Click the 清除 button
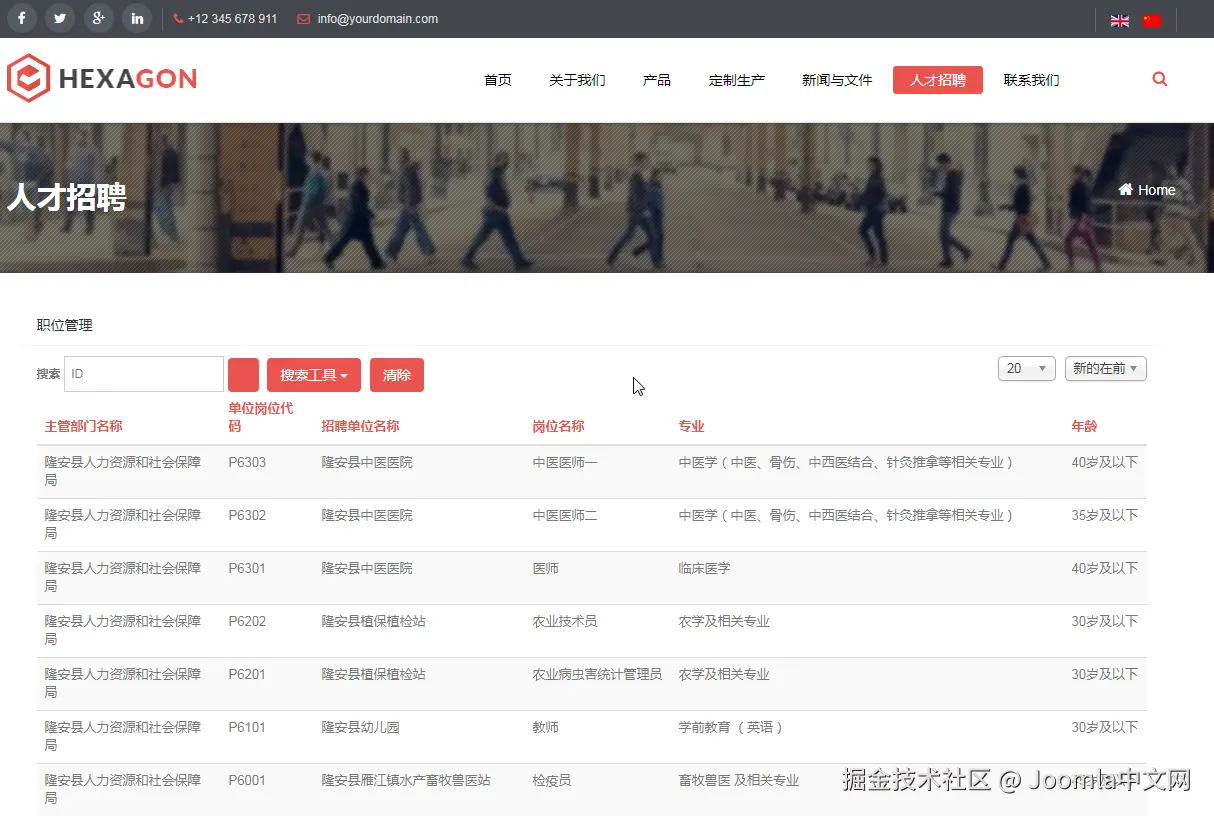This screenshot has width=1214, height=816. point(396,374)
